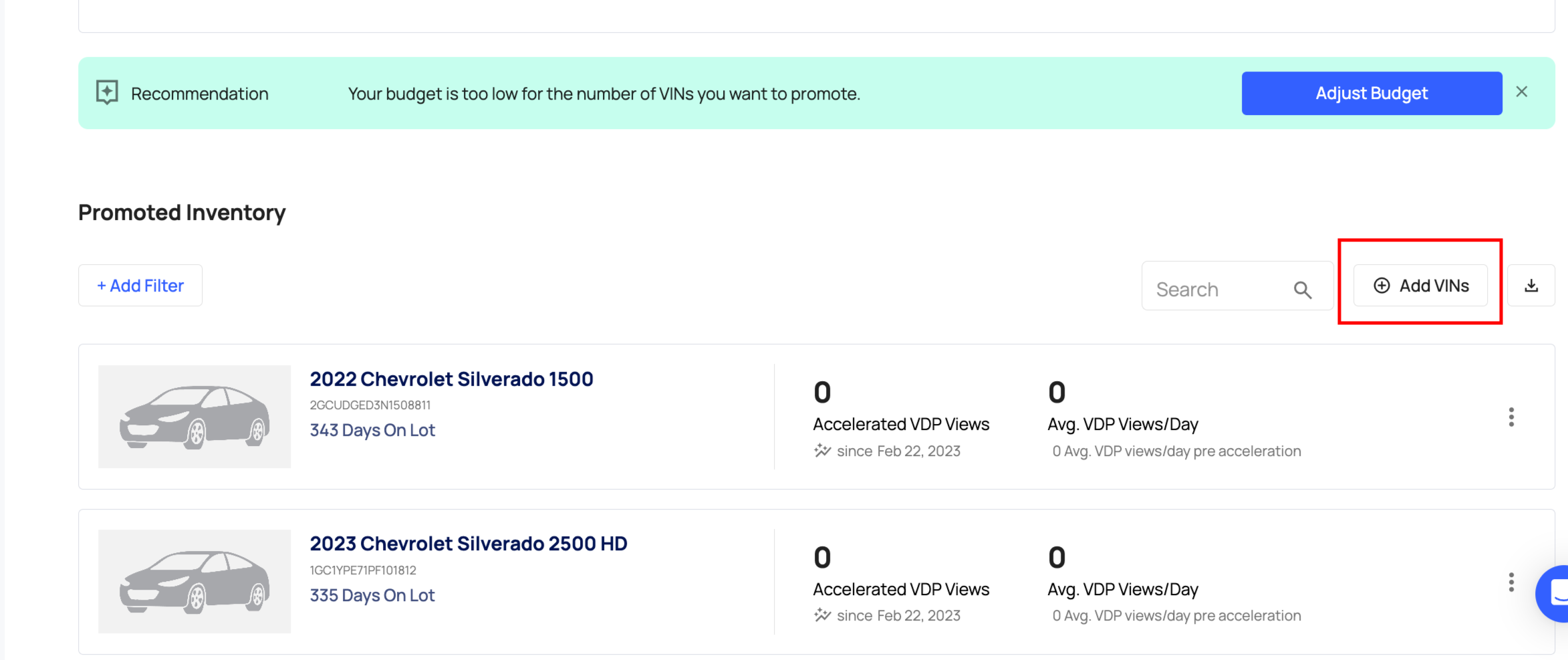Open the 2022 Chevrolet Silverado 1500 listing
The width and height of the screenshot is (1568, 660).
[451, 378]
